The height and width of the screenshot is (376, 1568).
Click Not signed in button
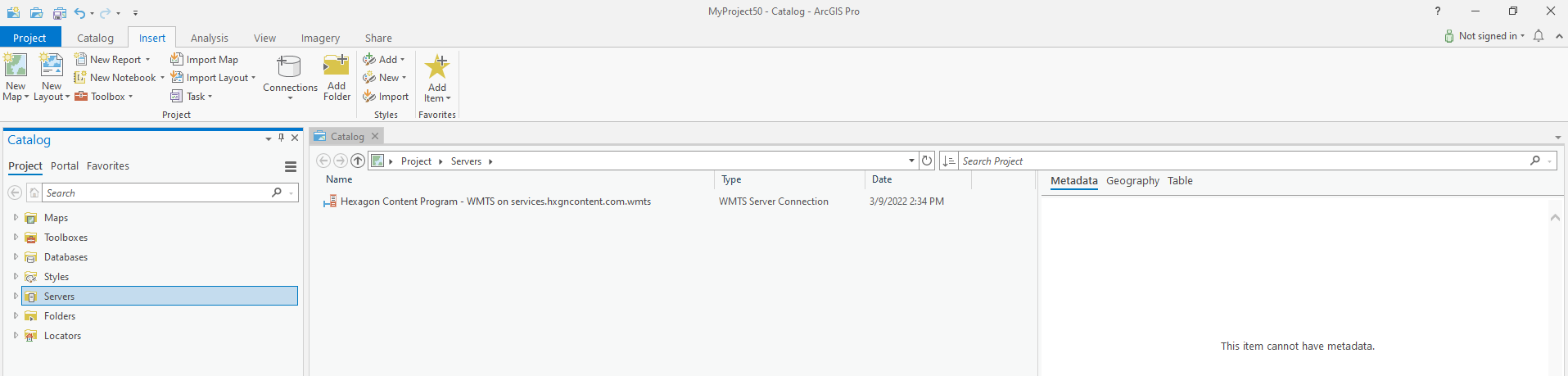1486,36
